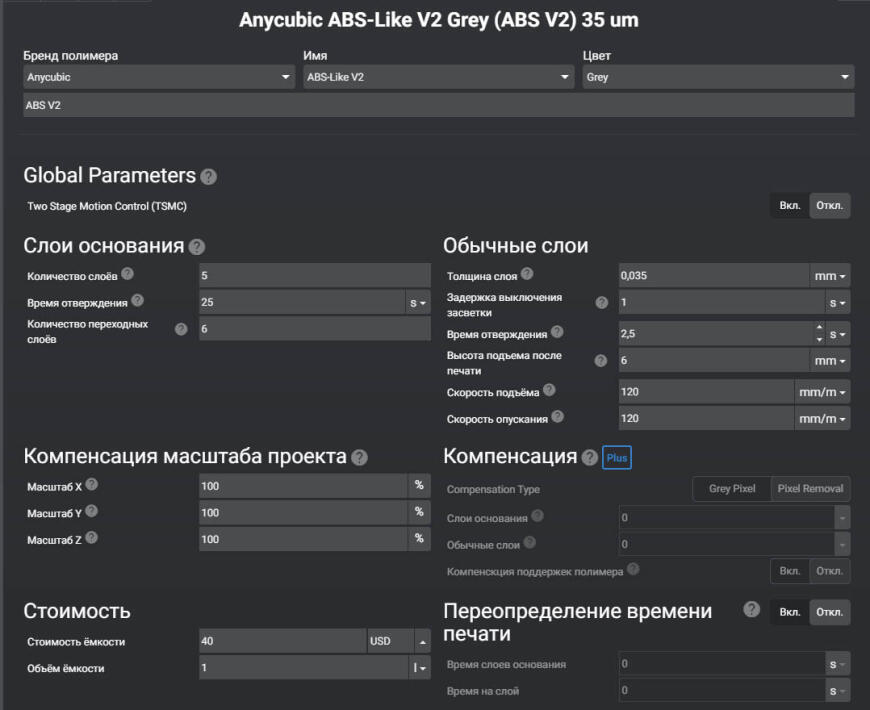Open the Имя dropdown with ABS-Like V2
870x710 pixels.
coord(438,77)
